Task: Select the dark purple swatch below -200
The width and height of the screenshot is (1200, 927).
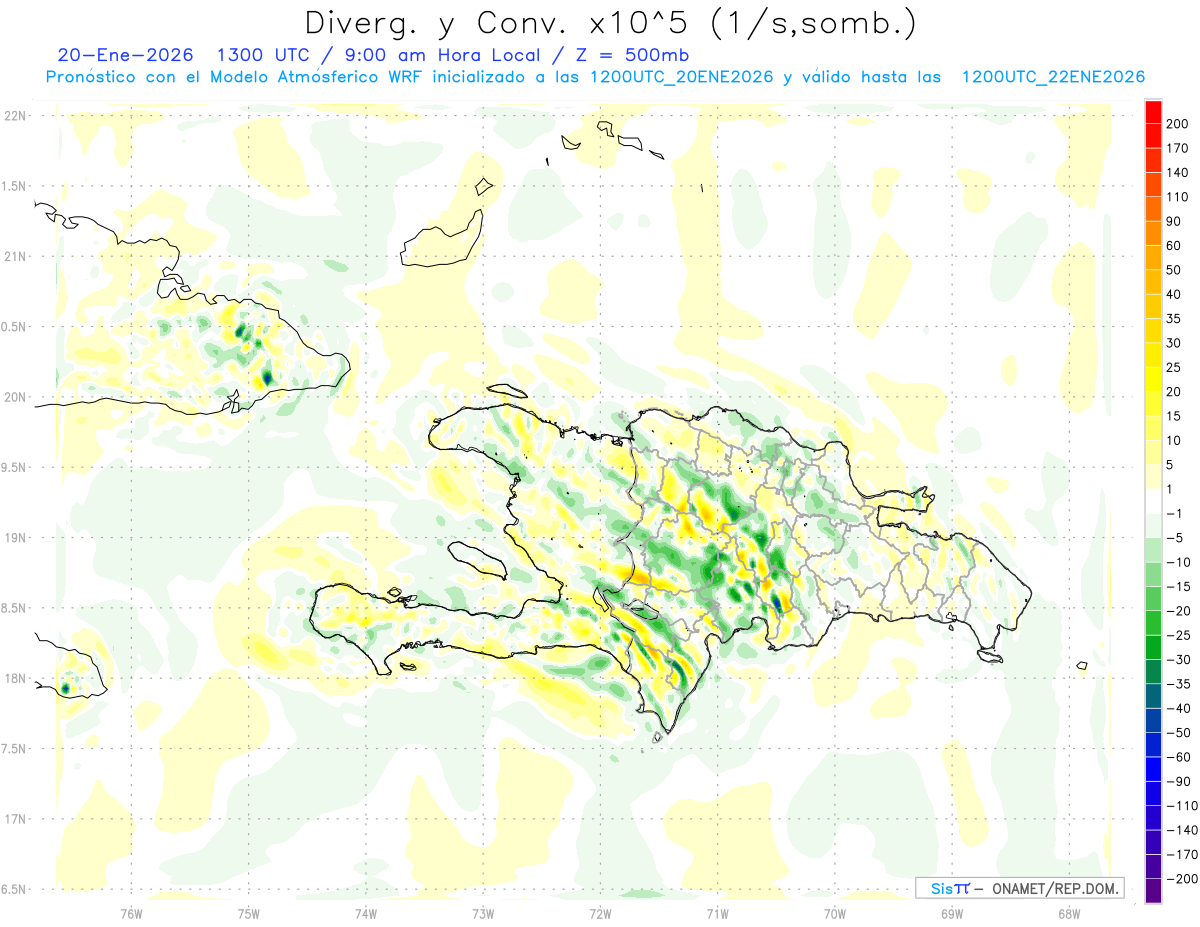Action: [1154, 891]
